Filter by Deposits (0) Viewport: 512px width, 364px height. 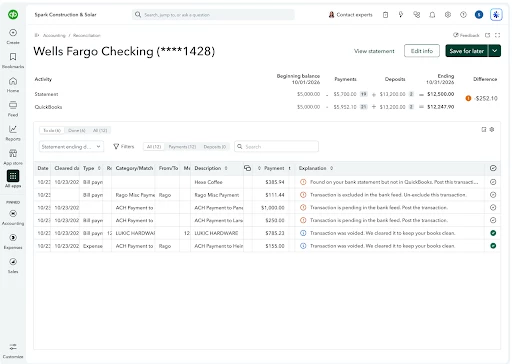point(215,147)
